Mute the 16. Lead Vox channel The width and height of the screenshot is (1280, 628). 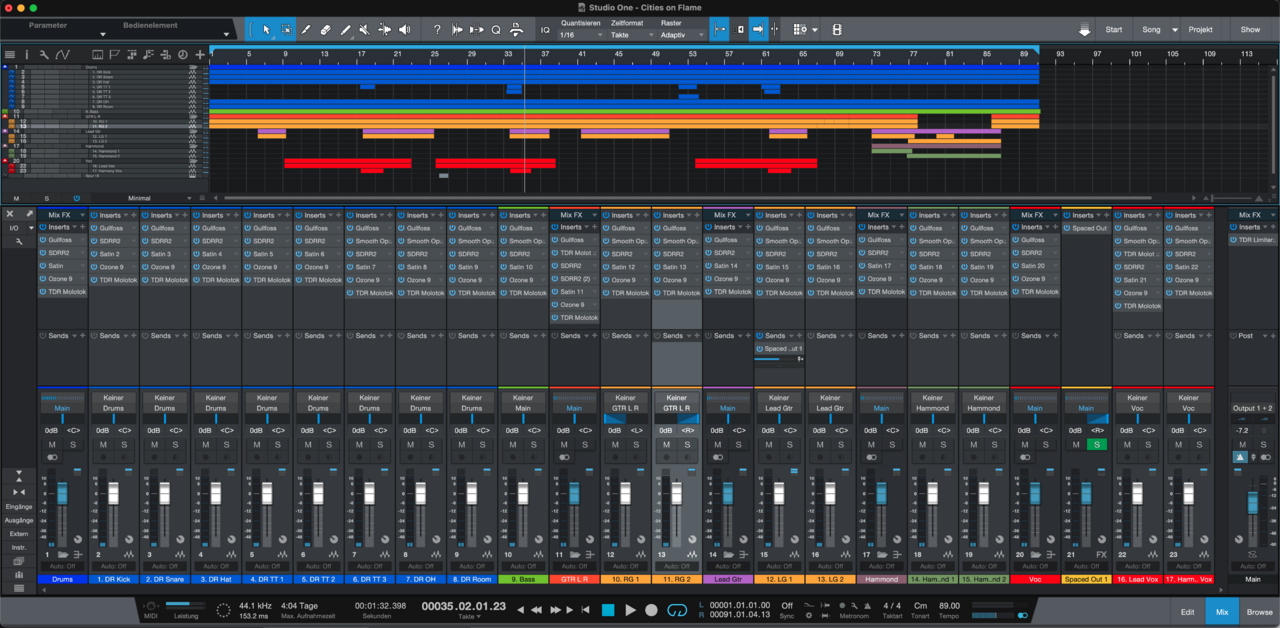coord(1127,444)
